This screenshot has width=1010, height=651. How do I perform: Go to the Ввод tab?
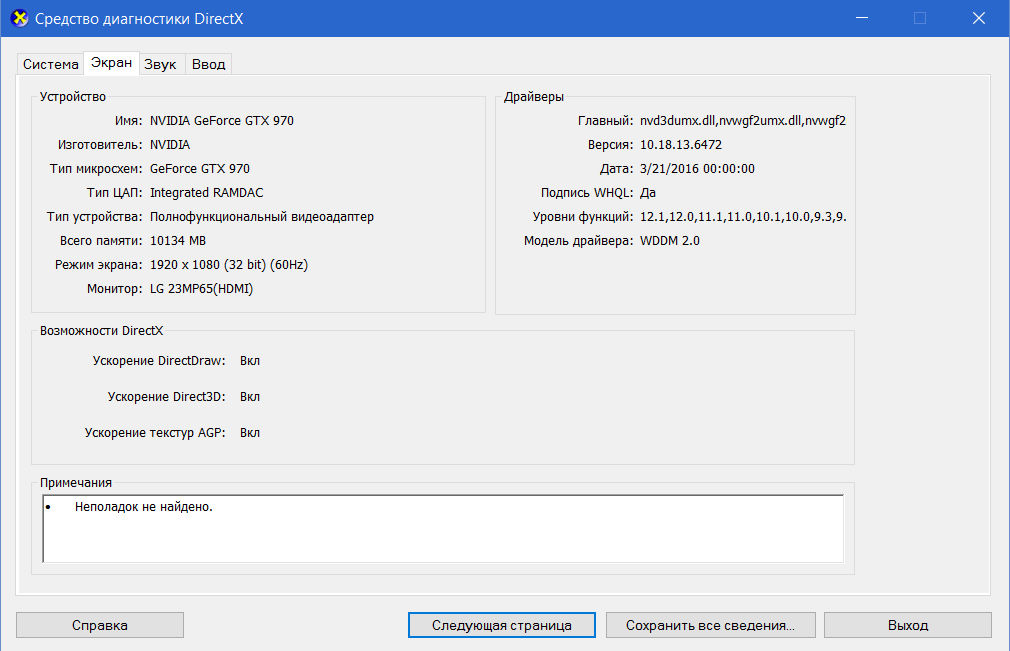coord(209,64)
